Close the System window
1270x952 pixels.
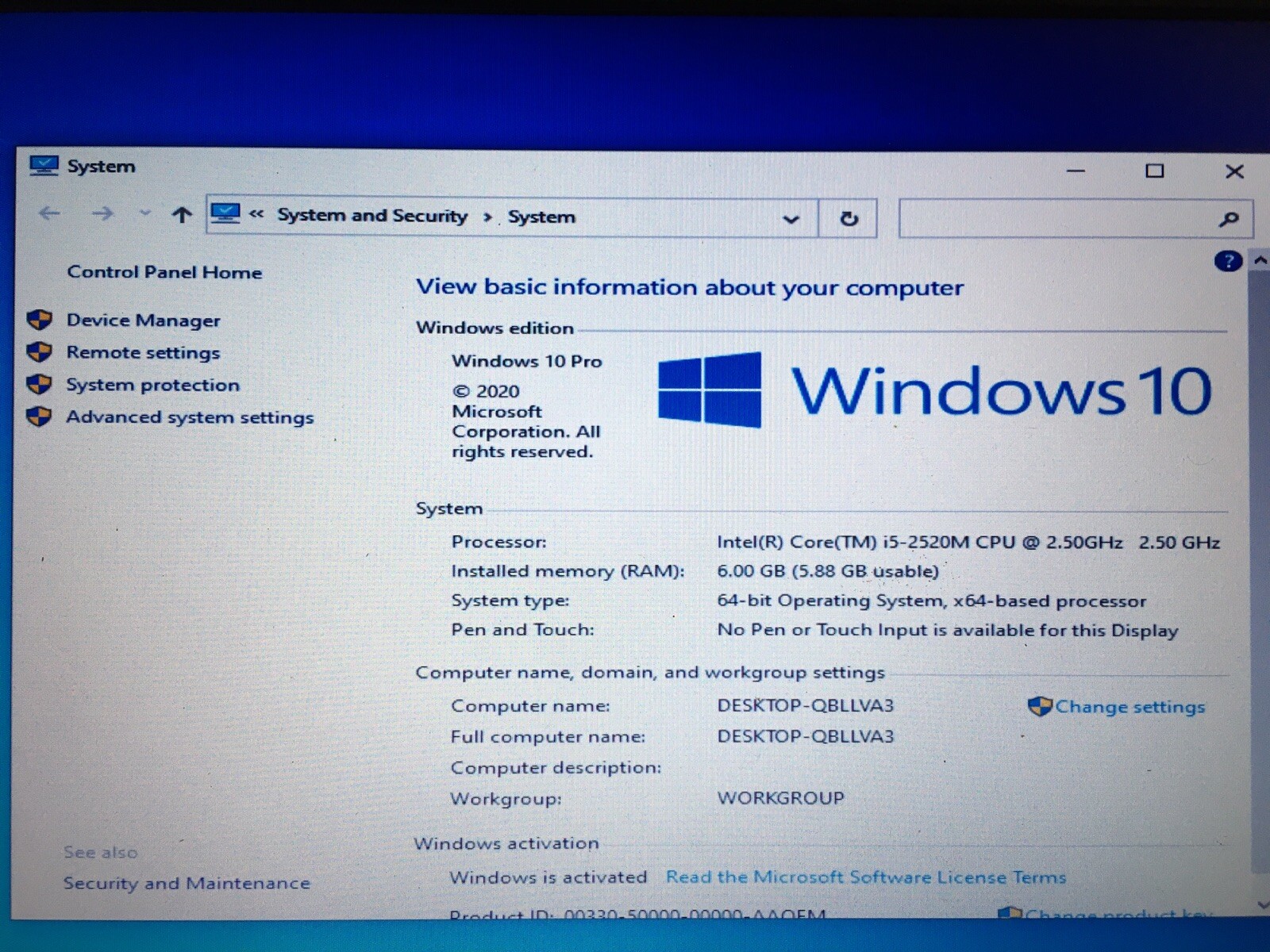[x=1234, y=171]
